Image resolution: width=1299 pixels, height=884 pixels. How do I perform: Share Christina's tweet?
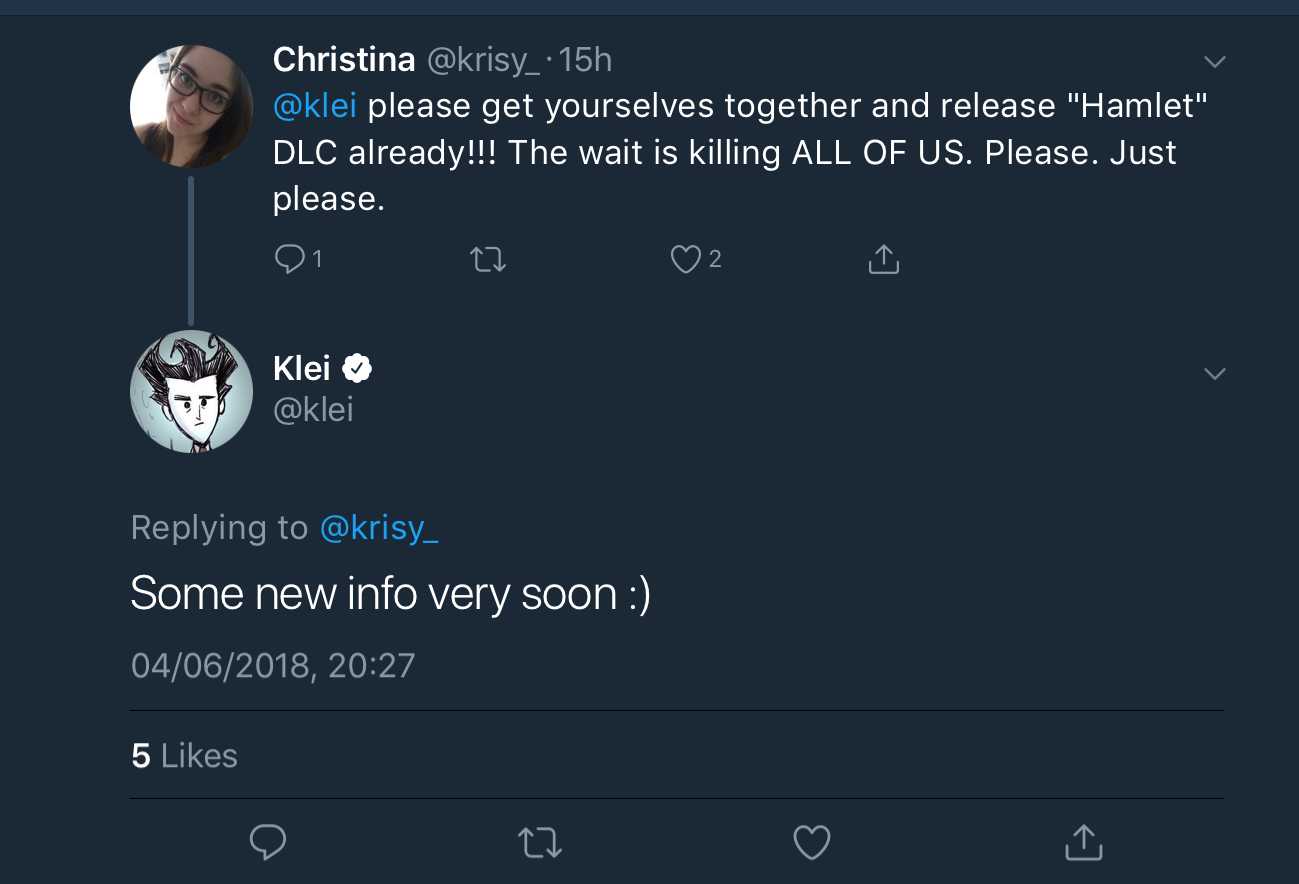pyautogui.click(x=883, y=260)
